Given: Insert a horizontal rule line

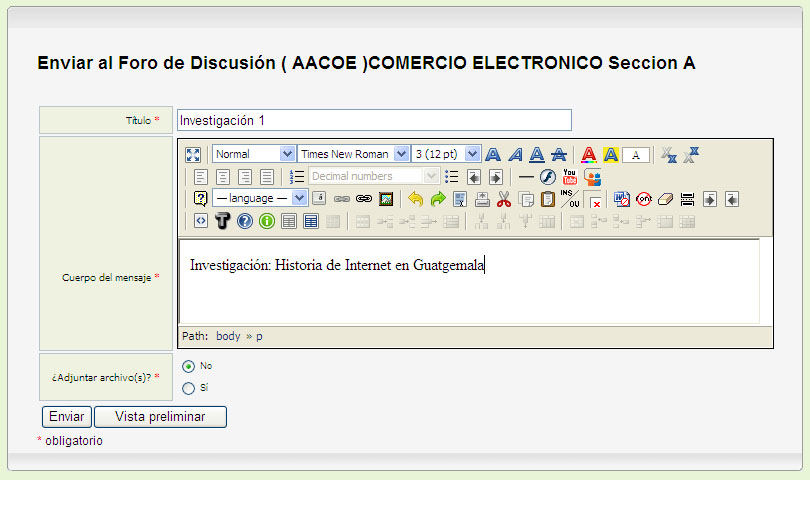Looking at the screenshot, I should click(x=526, y=177).
